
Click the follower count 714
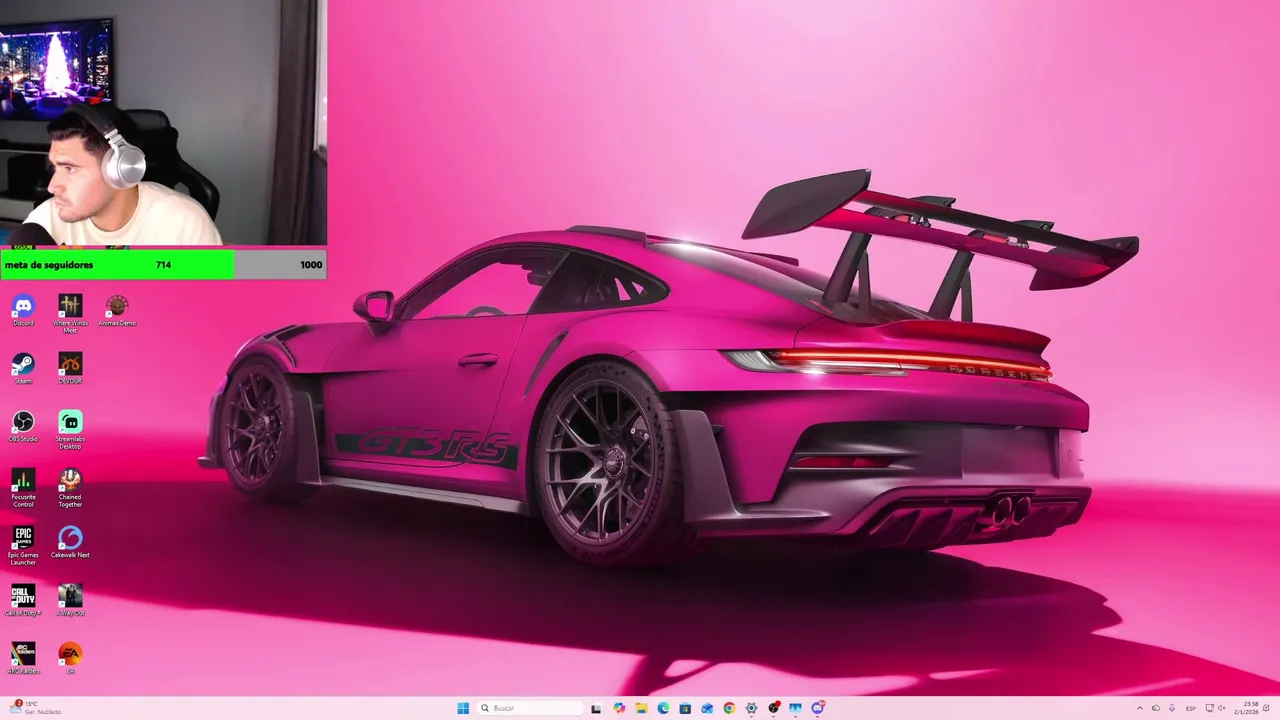pyautogui.click(x=163, y=265)
